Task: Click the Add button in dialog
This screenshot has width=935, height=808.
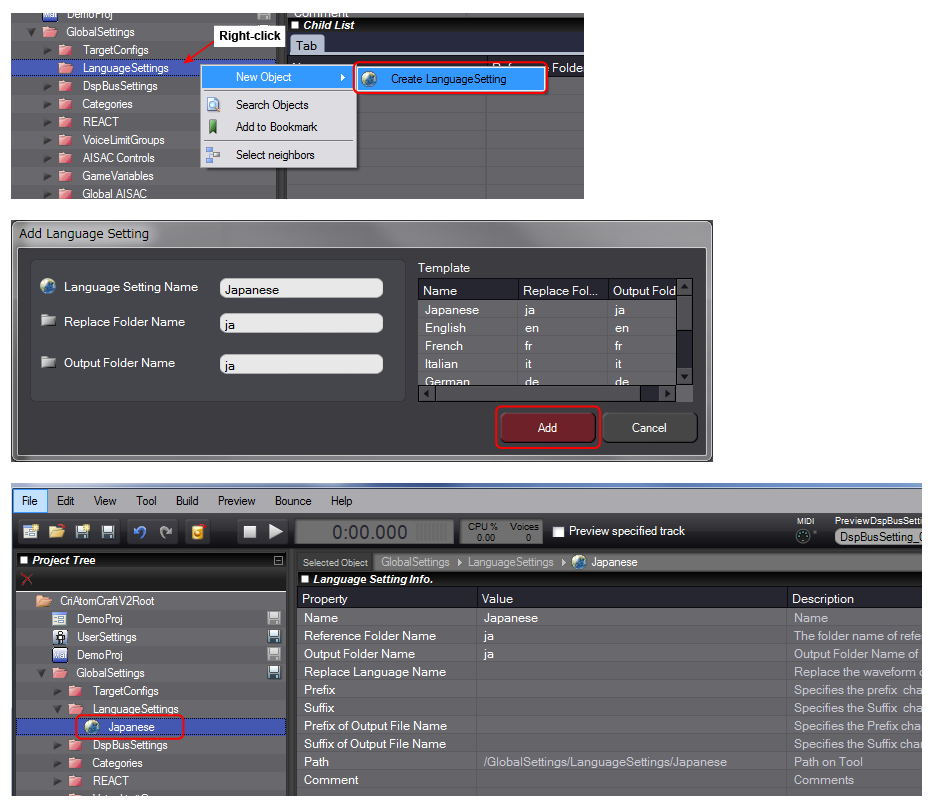Action: (x=547, y=428)
